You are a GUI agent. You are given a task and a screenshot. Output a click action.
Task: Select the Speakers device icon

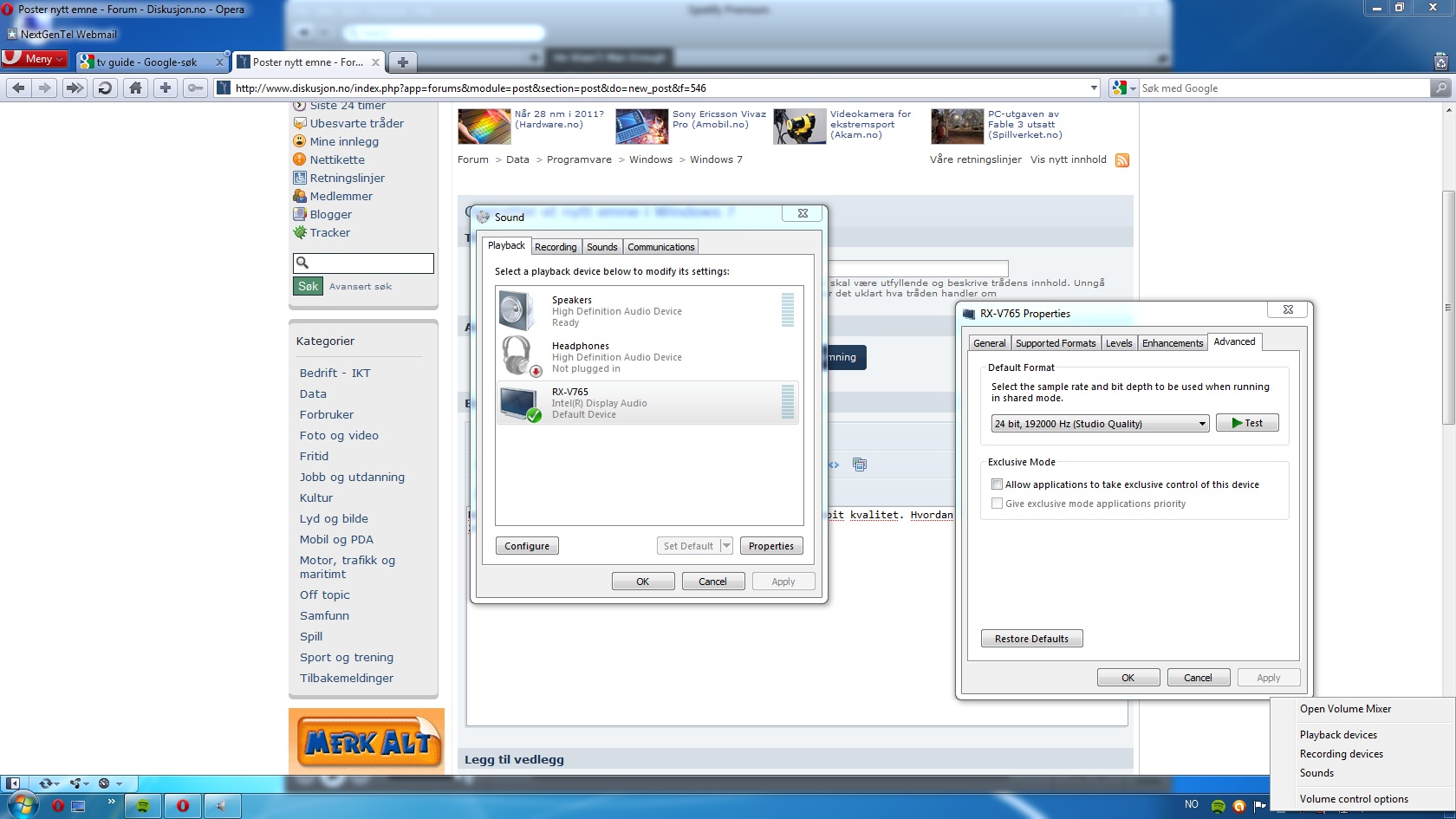517,310
